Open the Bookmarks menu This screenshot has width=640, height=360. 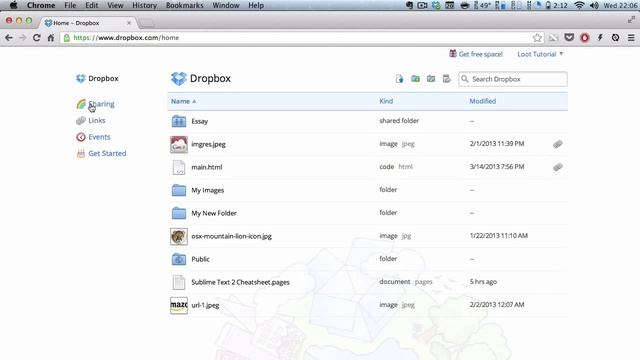[184, 5]
